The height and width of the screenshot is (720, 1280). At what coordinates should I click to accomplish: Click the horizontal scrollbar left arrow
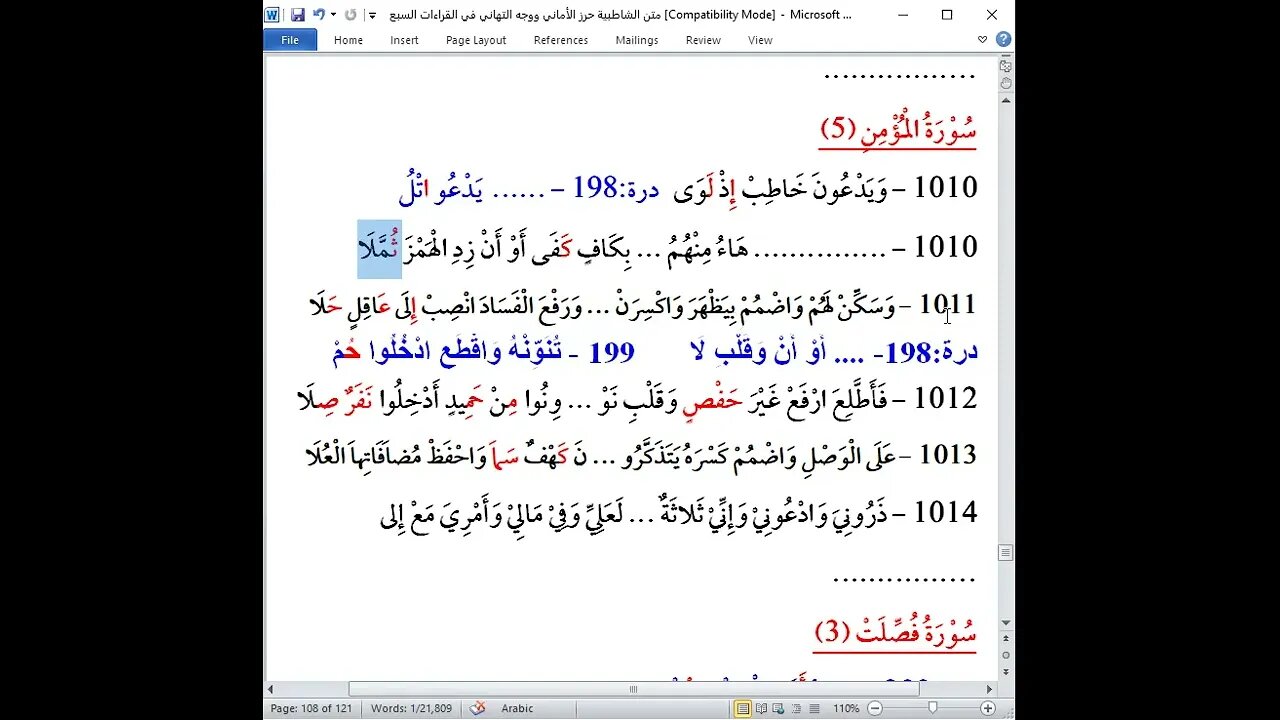271,689
